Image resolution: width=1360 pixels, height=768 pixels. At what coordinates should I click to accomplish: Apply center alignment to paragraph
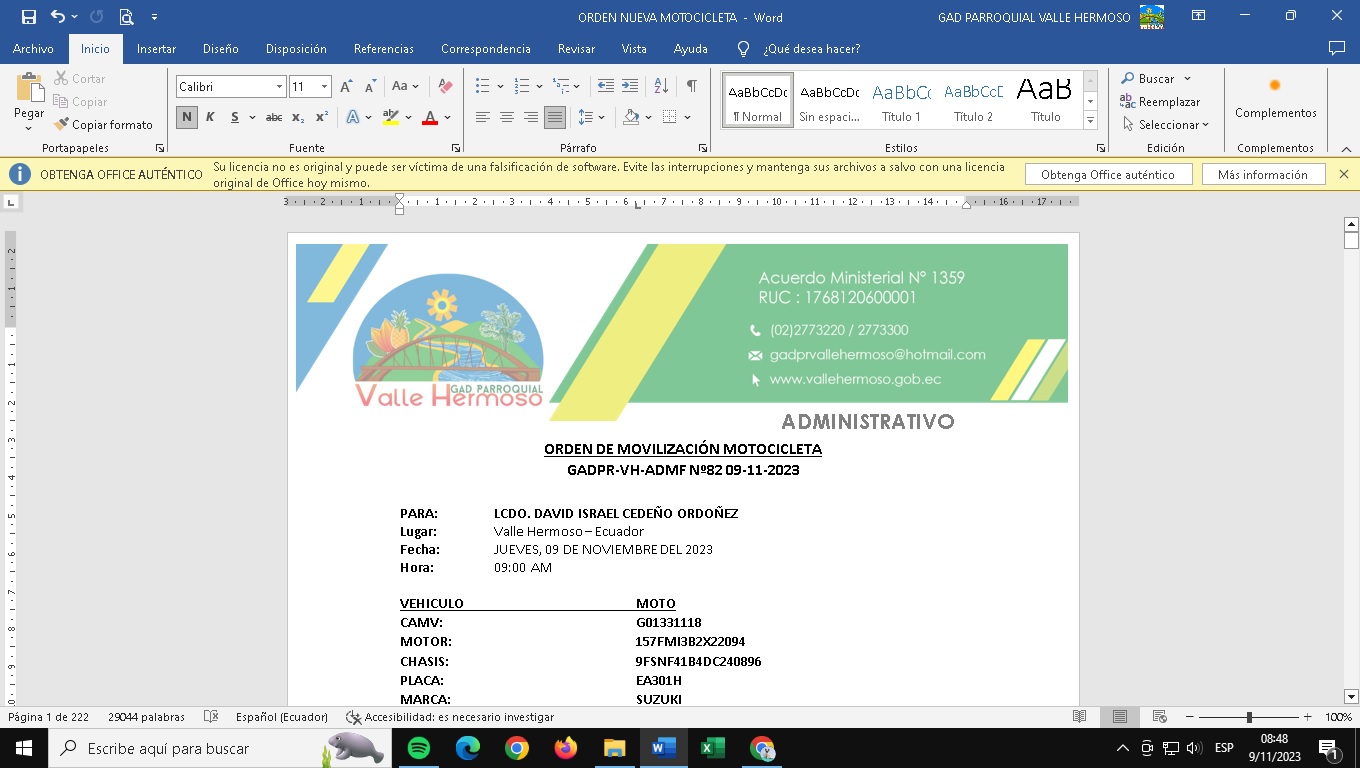[x=507, y=117]
